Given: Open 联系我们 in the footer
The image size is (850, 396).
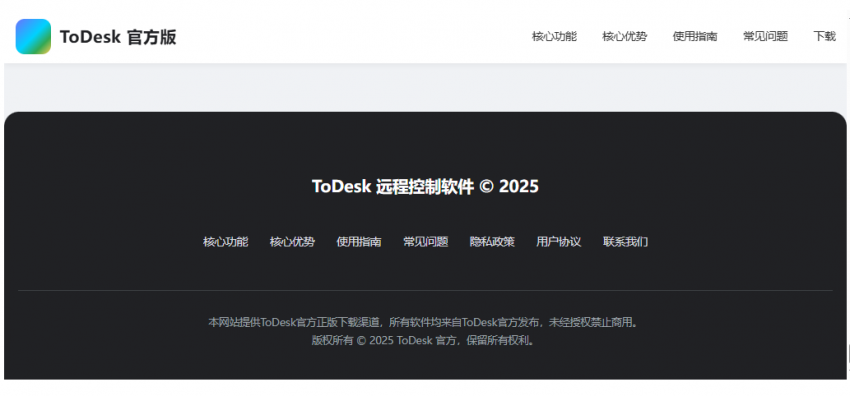Looking at the screenshot, I should 626,242.
